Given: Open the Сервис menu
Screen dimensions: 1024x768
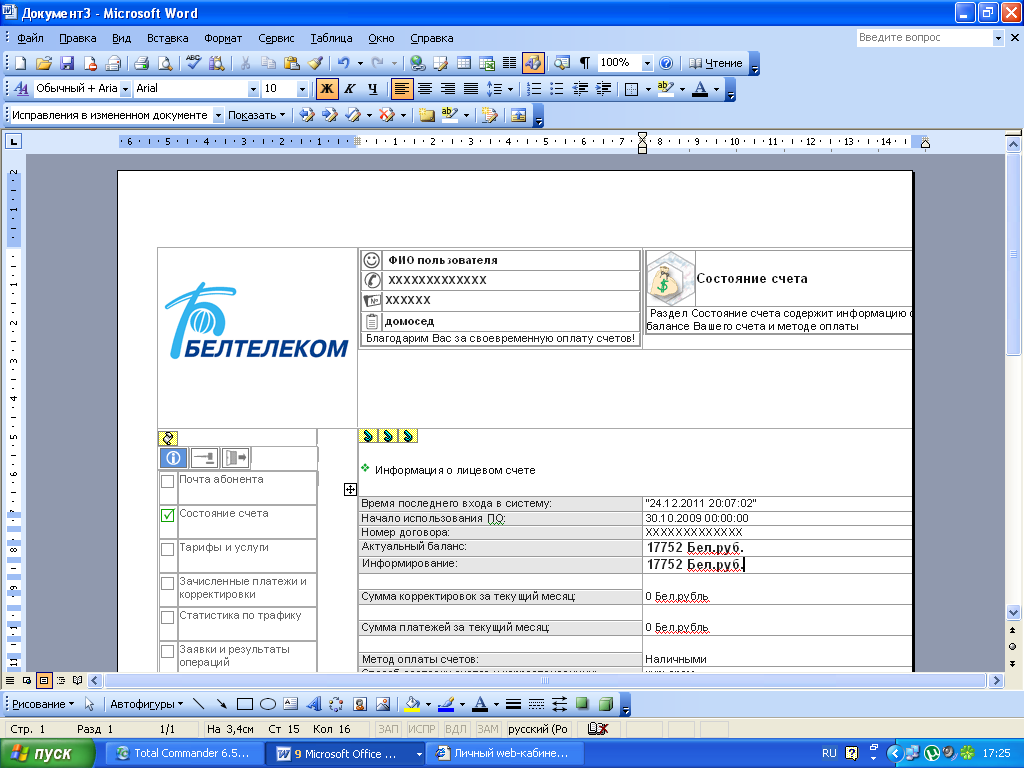Looking at the screenshot, I should tap(276, 38).
